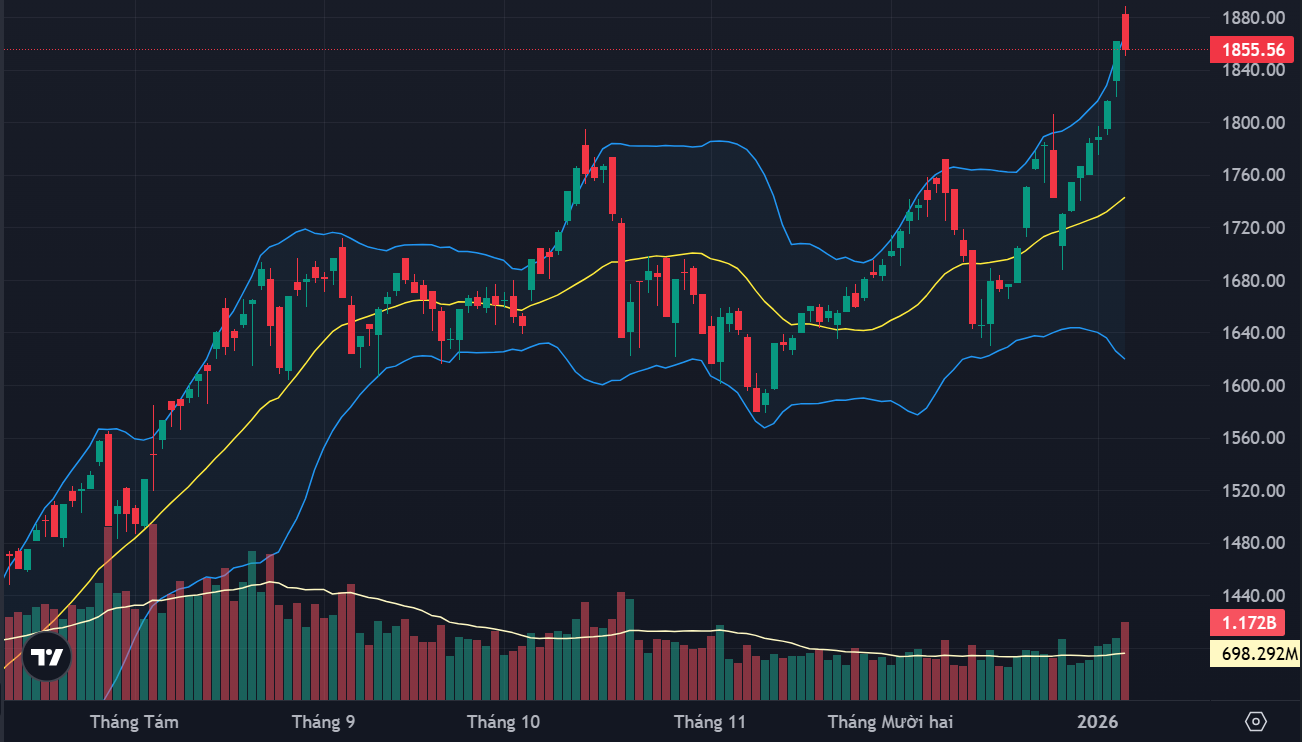Viewport: 1302px width, 742px height.
Task: Click the 1440.00 price scale label
Action: pyautogui.click(x=1252, y=596)
